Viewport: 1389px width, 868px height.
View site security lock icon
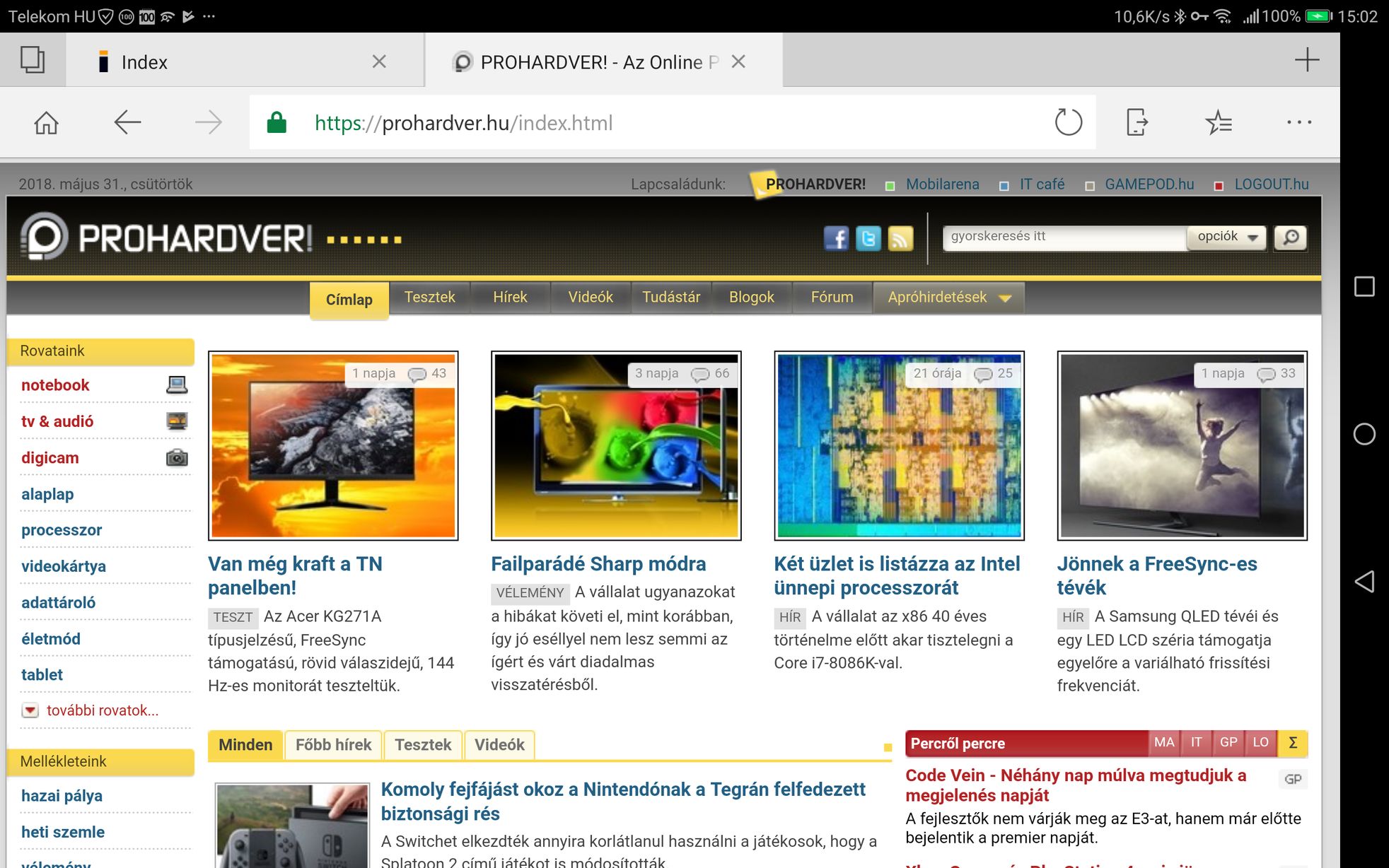point(277,122)
